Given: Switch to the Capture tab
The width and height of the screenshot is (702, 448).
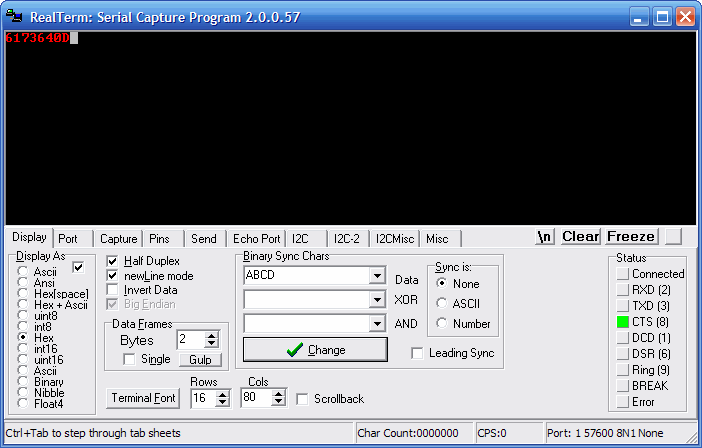Looking at the screenshot, I should 118,239.
